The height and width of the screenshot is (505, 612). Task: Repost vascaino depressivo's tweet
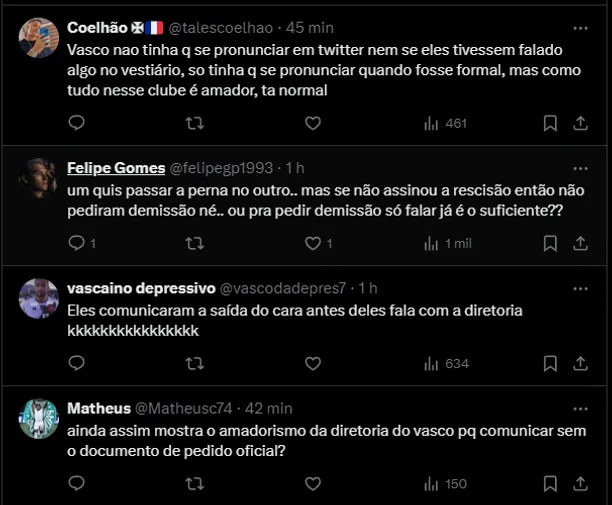(x=196, y=363)
